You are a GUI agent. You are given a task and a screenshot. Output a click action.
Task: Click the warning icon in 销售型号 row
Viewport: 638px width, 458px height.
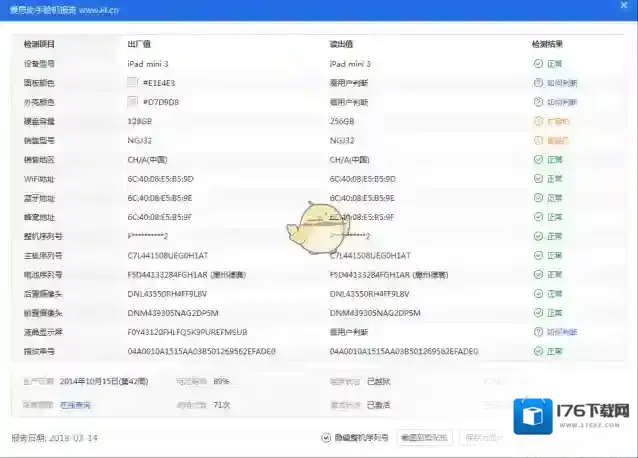[x=538, y=140]
